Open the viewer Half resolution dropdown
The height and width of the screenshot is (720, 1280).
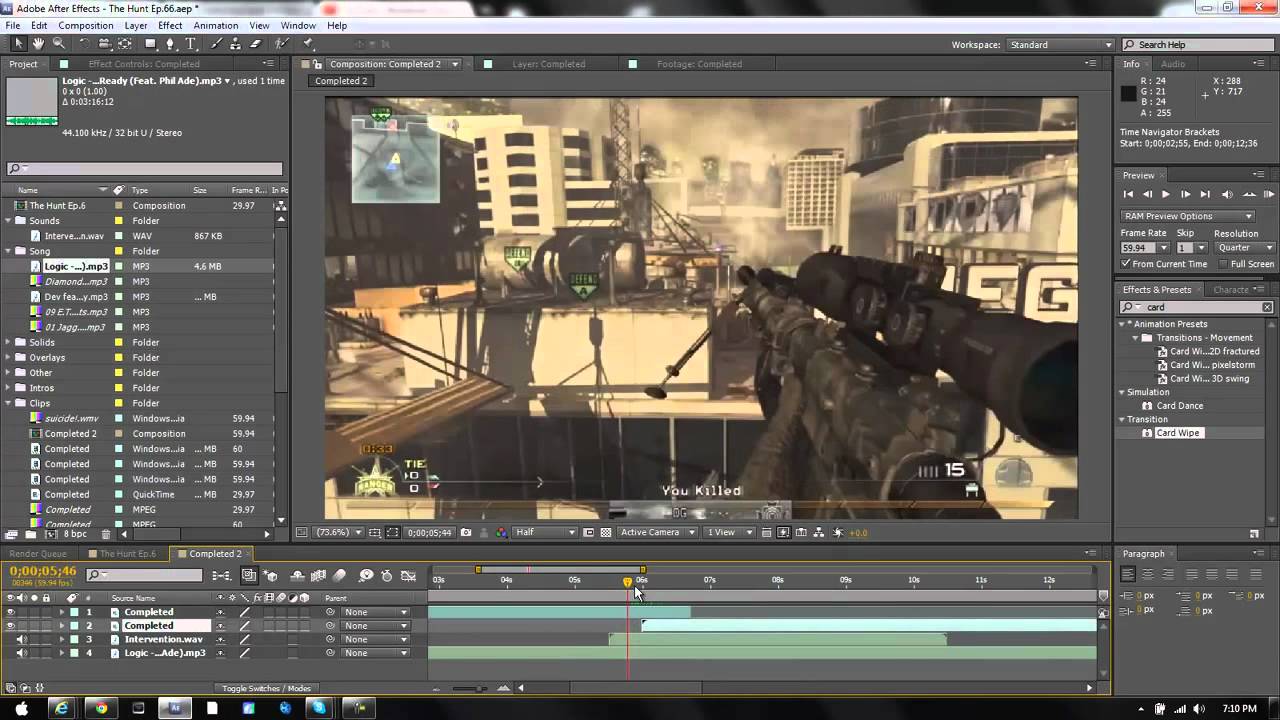(x=546, y=532)
